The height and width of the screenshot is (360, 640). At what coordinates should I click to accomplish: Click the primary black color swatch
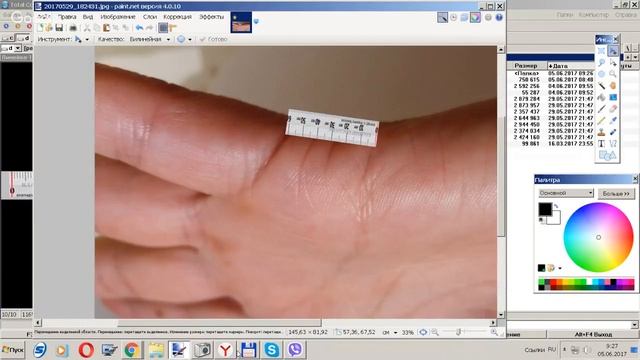click(x=545, y=209)
